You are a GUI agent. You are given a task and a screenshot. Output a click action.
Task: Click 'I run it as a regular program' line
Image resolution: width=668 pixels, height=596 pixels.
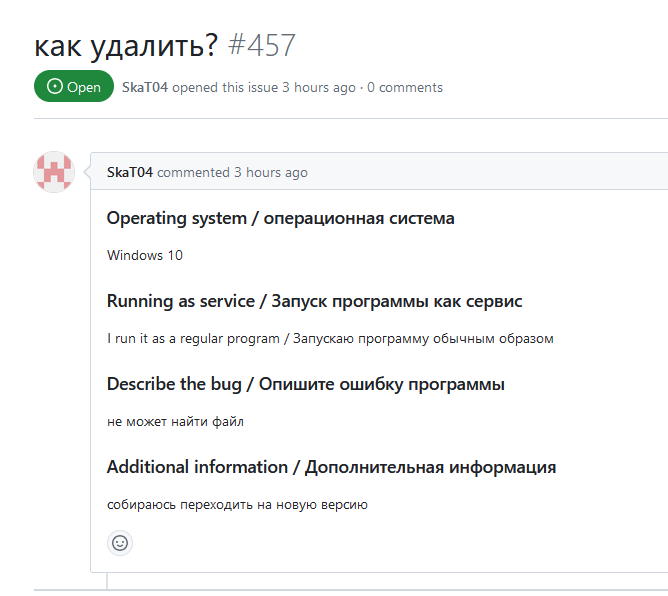click(330, 339)
